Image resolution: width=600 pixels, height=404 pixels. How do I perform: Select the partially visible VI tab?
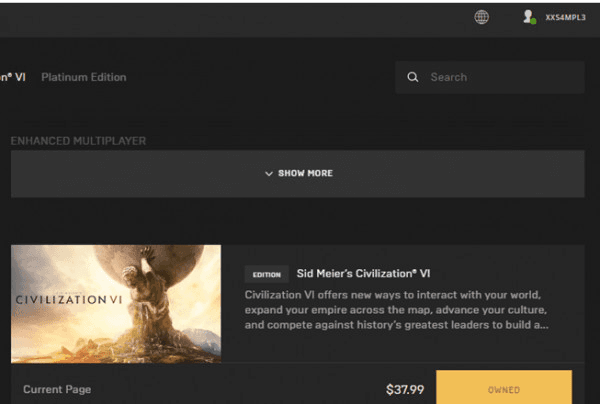(12, 77)
